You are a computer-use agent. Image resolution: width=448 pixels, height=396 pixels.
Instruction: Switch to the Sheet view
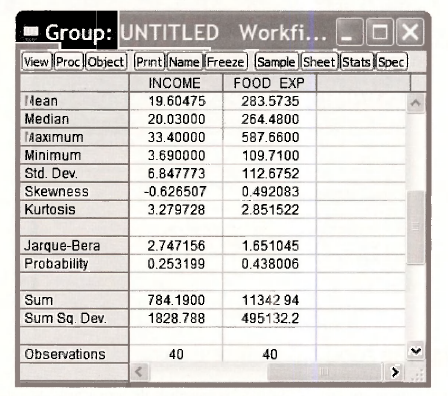(x=319, y=62)
